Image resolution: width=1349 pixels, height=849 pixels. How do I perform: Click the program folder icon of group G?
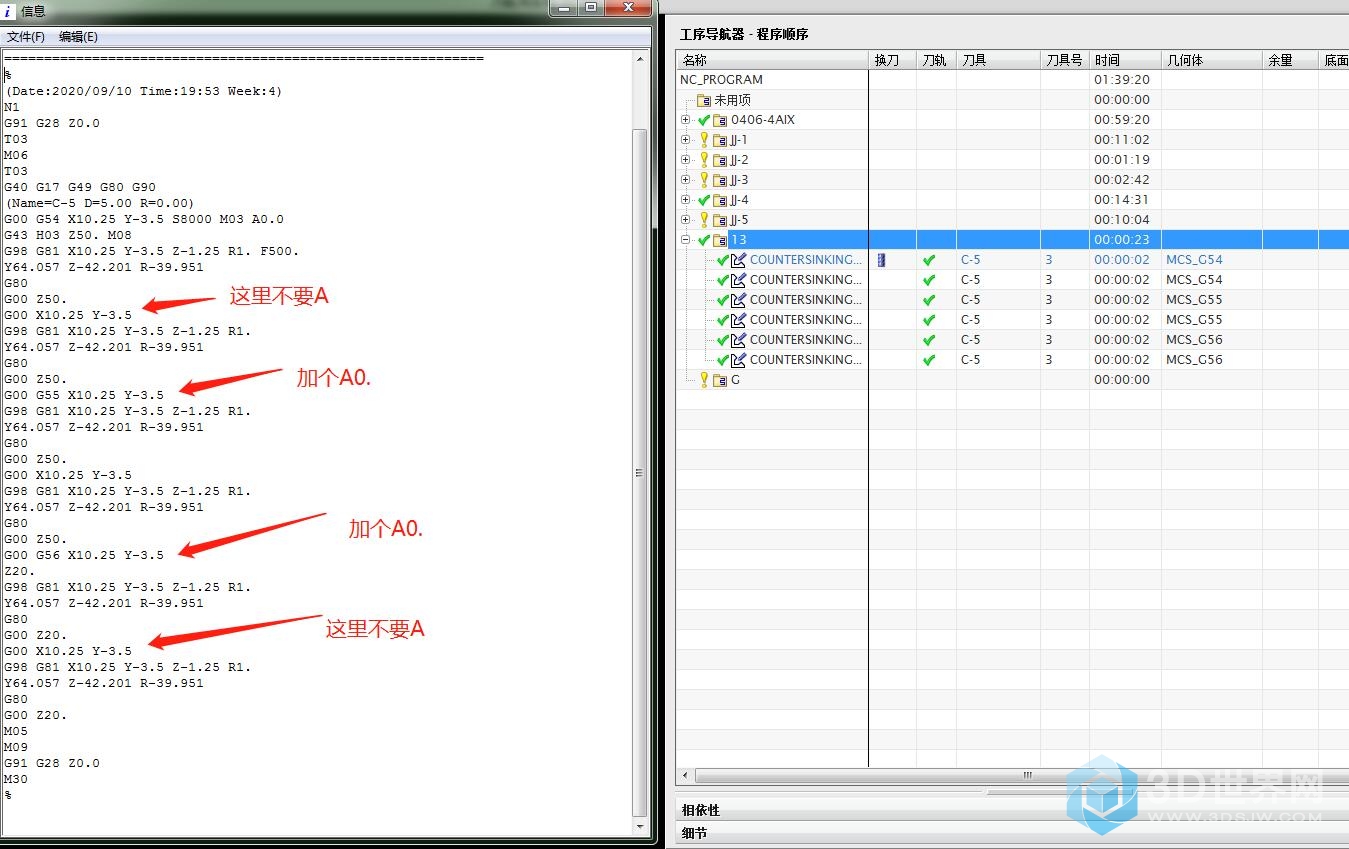coord(720,380)
